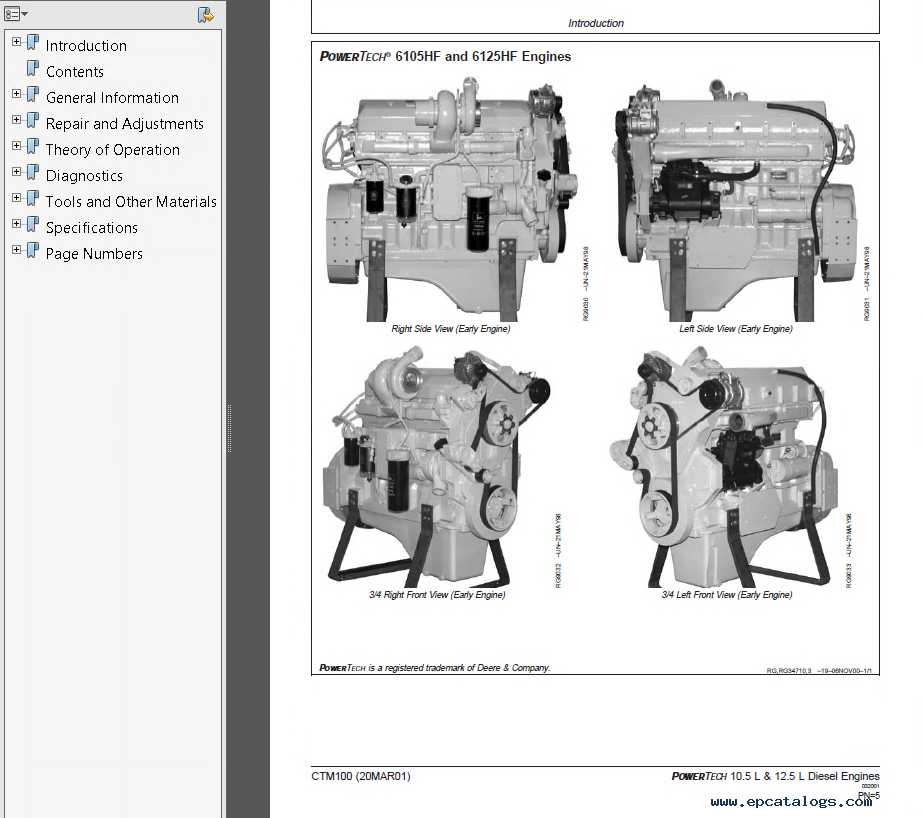Click the 'Left Side View (Early Engine)' caption
Screen dimensions: 923x818
point(736,329)
